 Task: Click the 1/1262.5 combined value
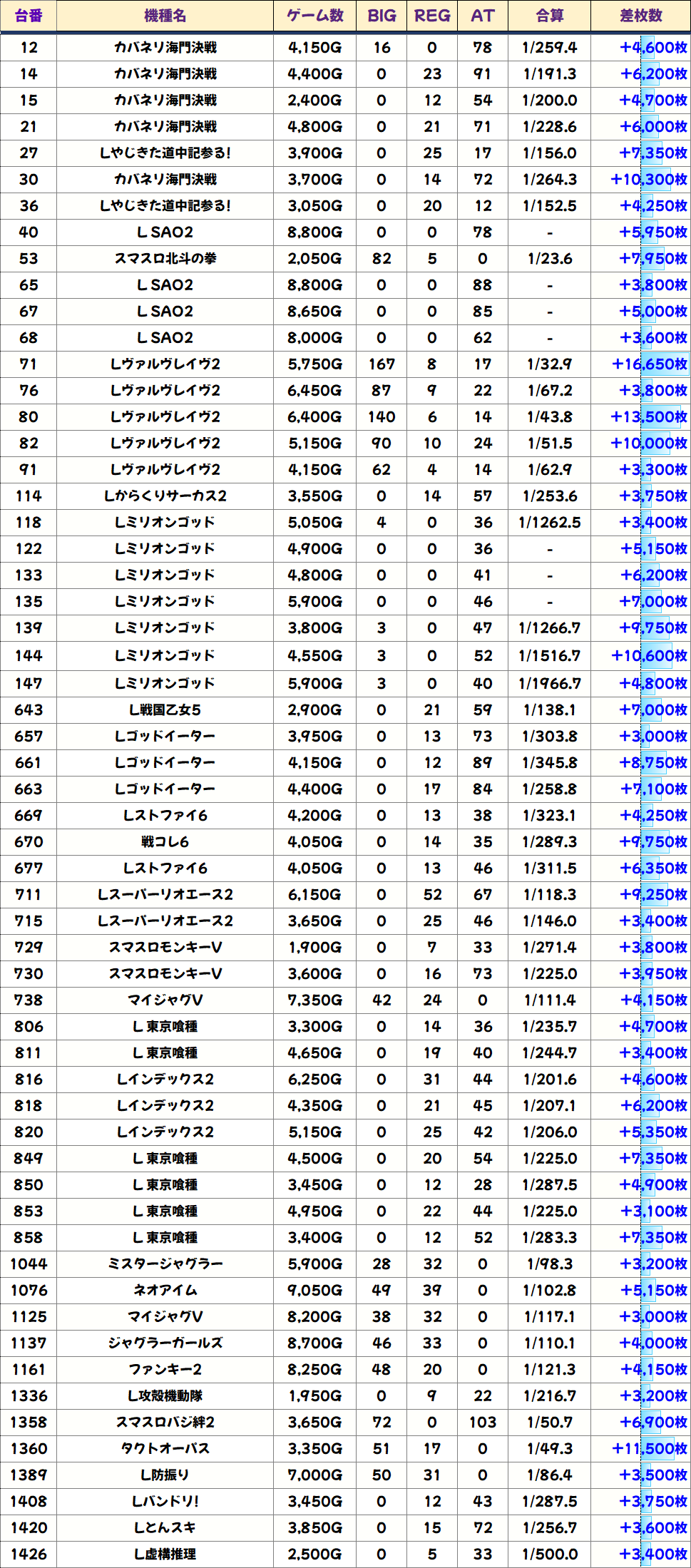pyautogui.click(x=549, y=523)
